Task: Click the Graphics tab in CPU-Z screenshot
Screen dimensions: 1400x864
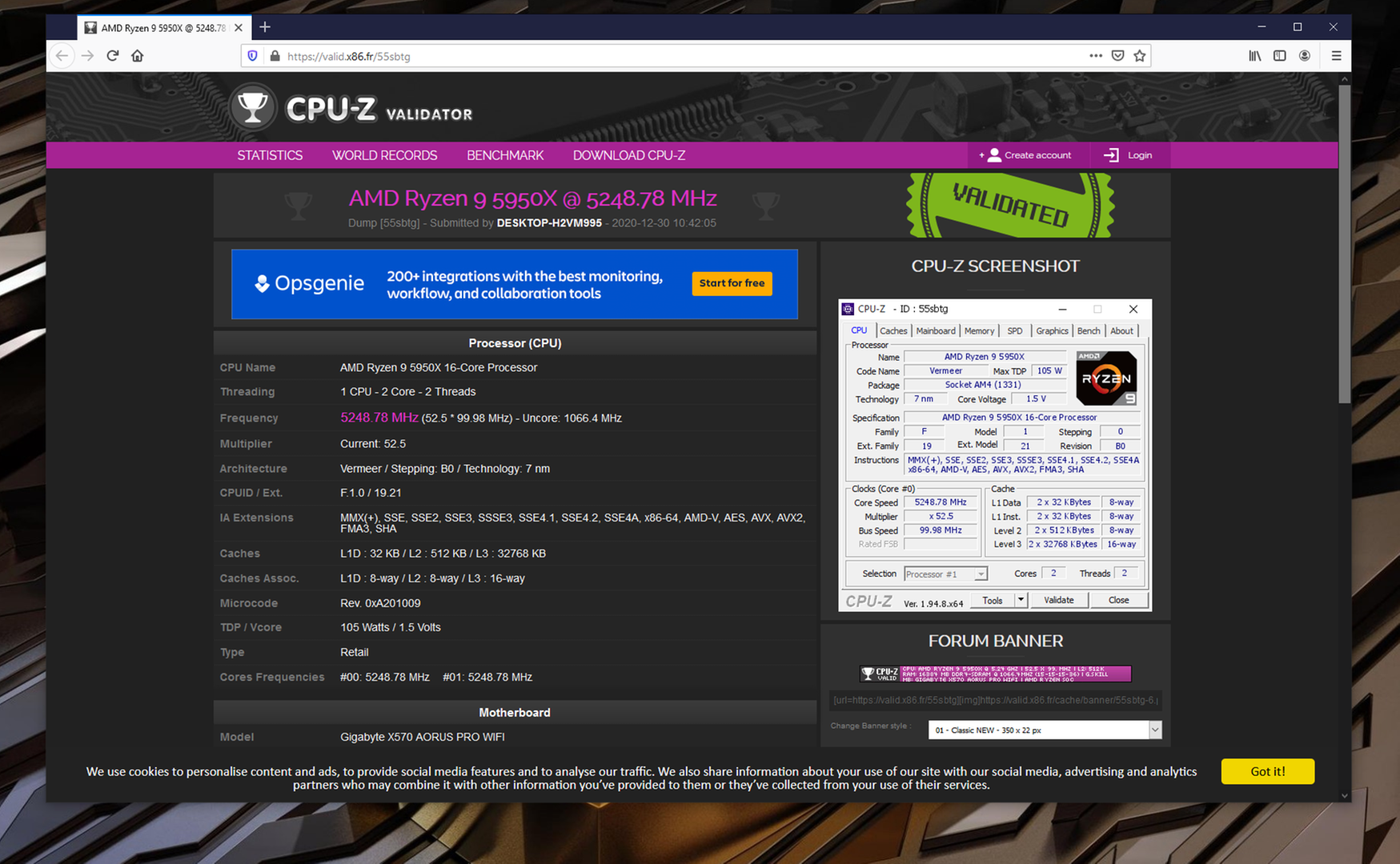Action: point(1052,331)
